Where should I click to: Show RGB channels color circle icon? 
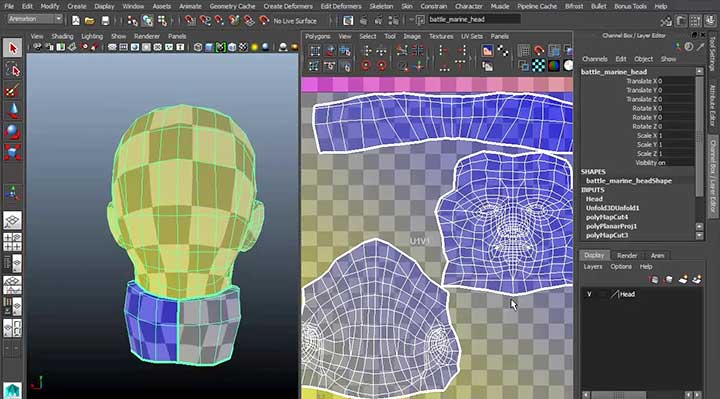[x=554, y=66]
